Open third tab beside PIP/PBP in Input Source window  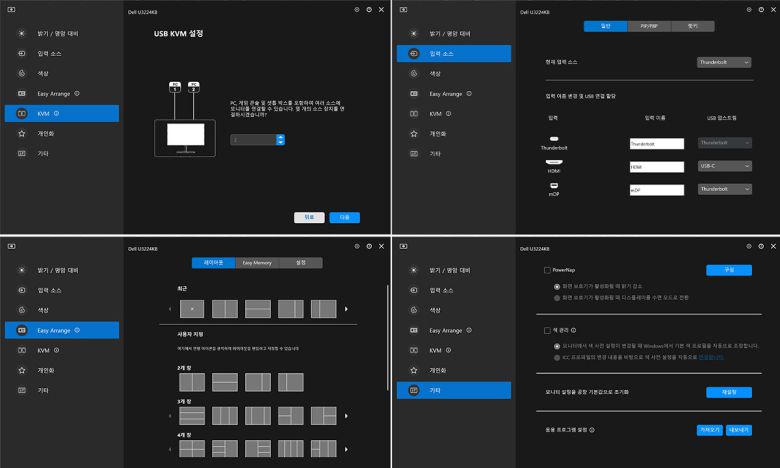pos(693,26)
